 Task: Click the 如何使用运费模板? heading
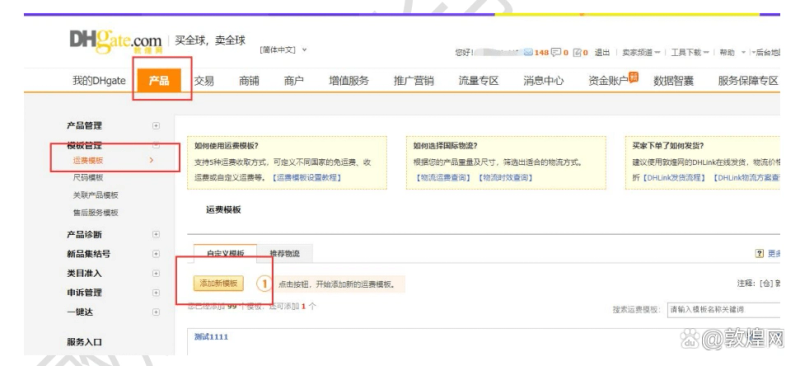pyautogui.click(x=227, y=145)
